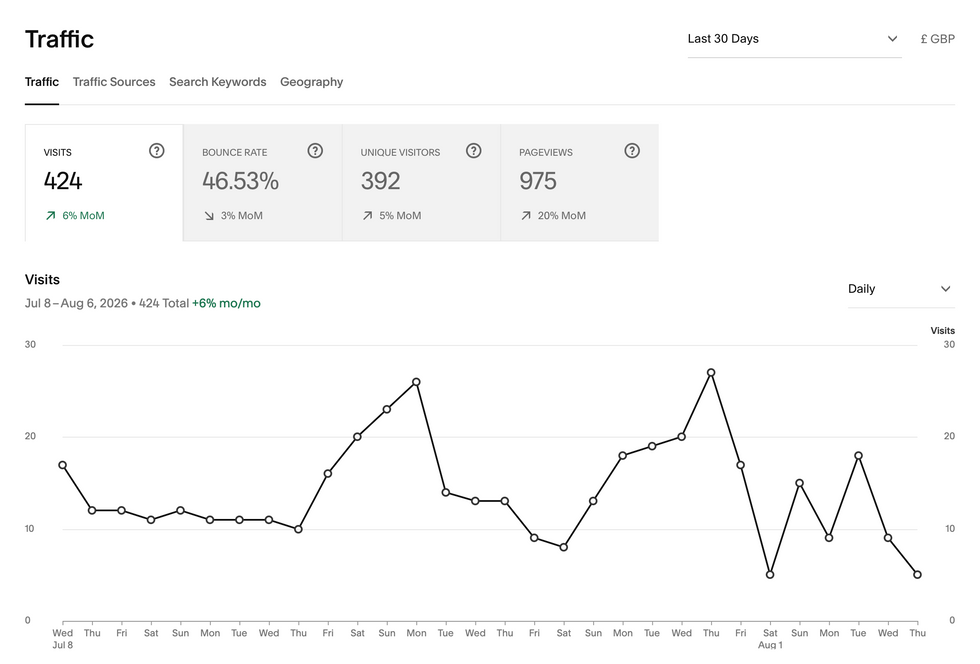Select the Unique Visitors 392 card
Screen dimensions: 980x664
pos(421,183)
